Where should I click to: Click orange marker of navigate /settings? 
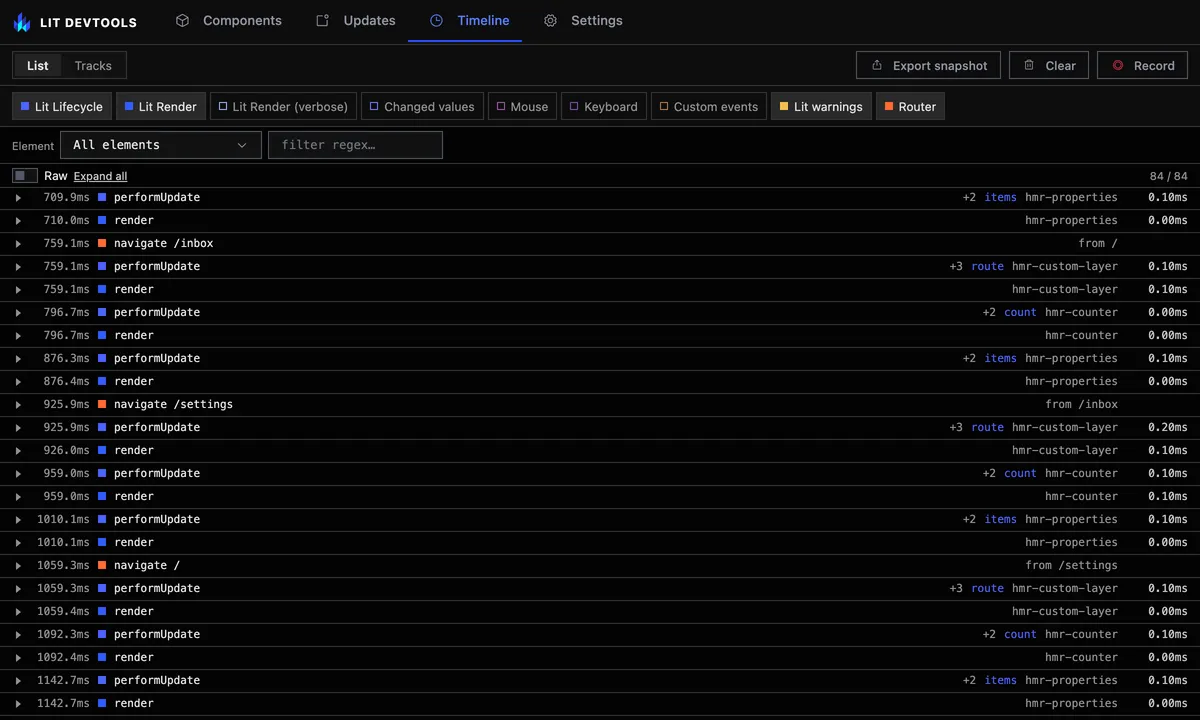(102, 404)
